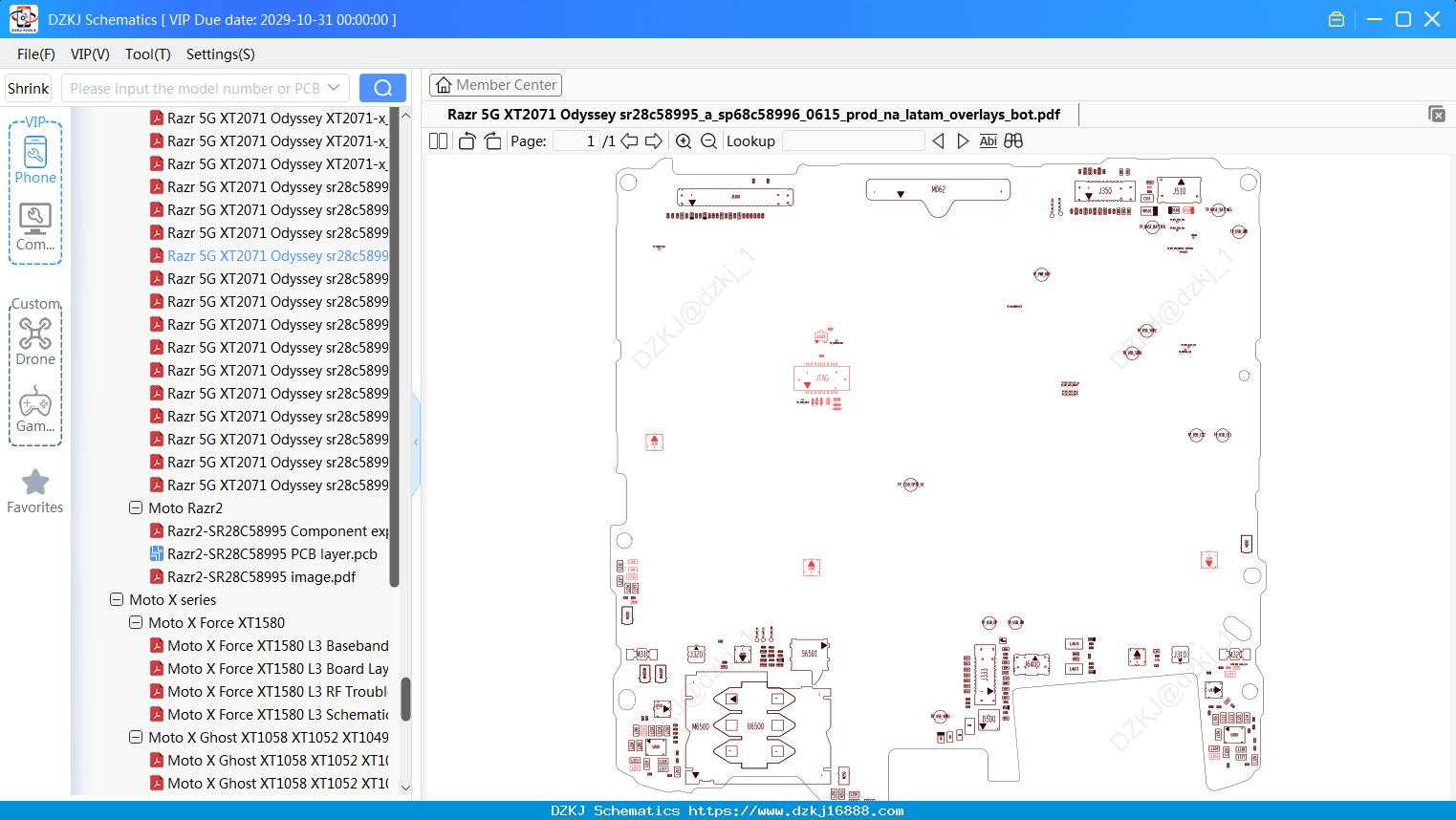Open Razr2-SR28C58995 PCB layer.pcb
The height and width of the screenshot is (820, 1456).
coord(272,554)
